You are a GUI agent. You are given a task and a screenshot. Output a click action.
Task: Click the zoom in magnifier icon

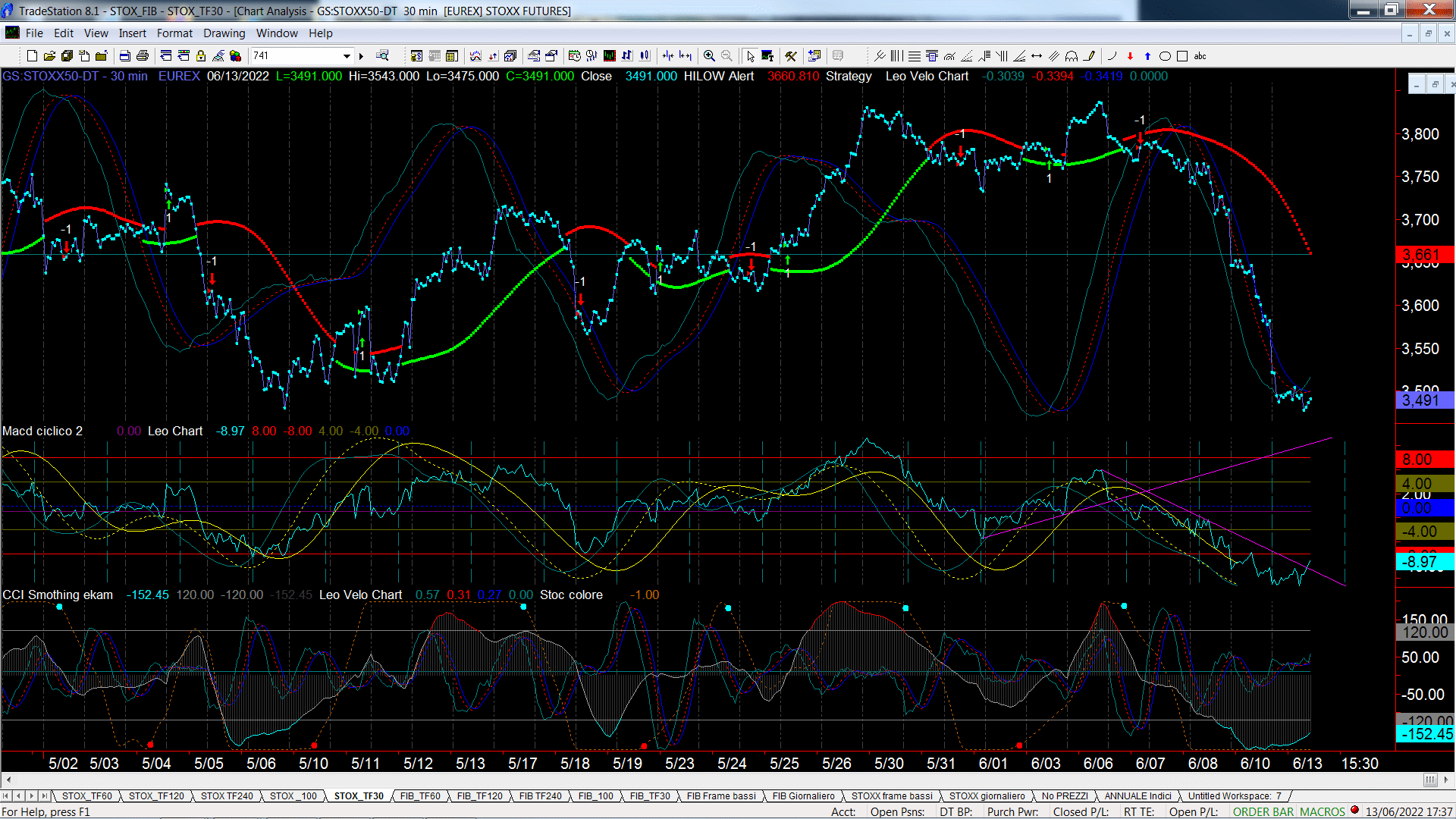tap(709, 55)
